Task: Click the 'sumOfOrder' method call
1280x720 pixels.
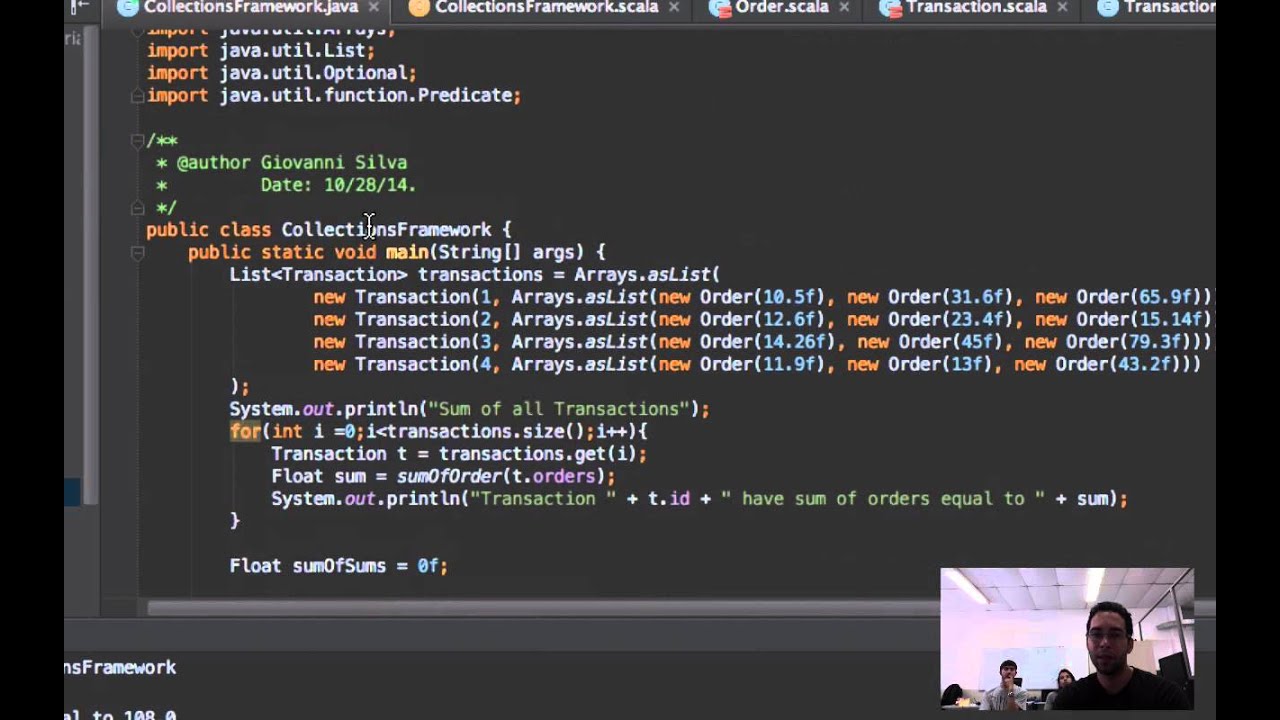Action: 449,476
